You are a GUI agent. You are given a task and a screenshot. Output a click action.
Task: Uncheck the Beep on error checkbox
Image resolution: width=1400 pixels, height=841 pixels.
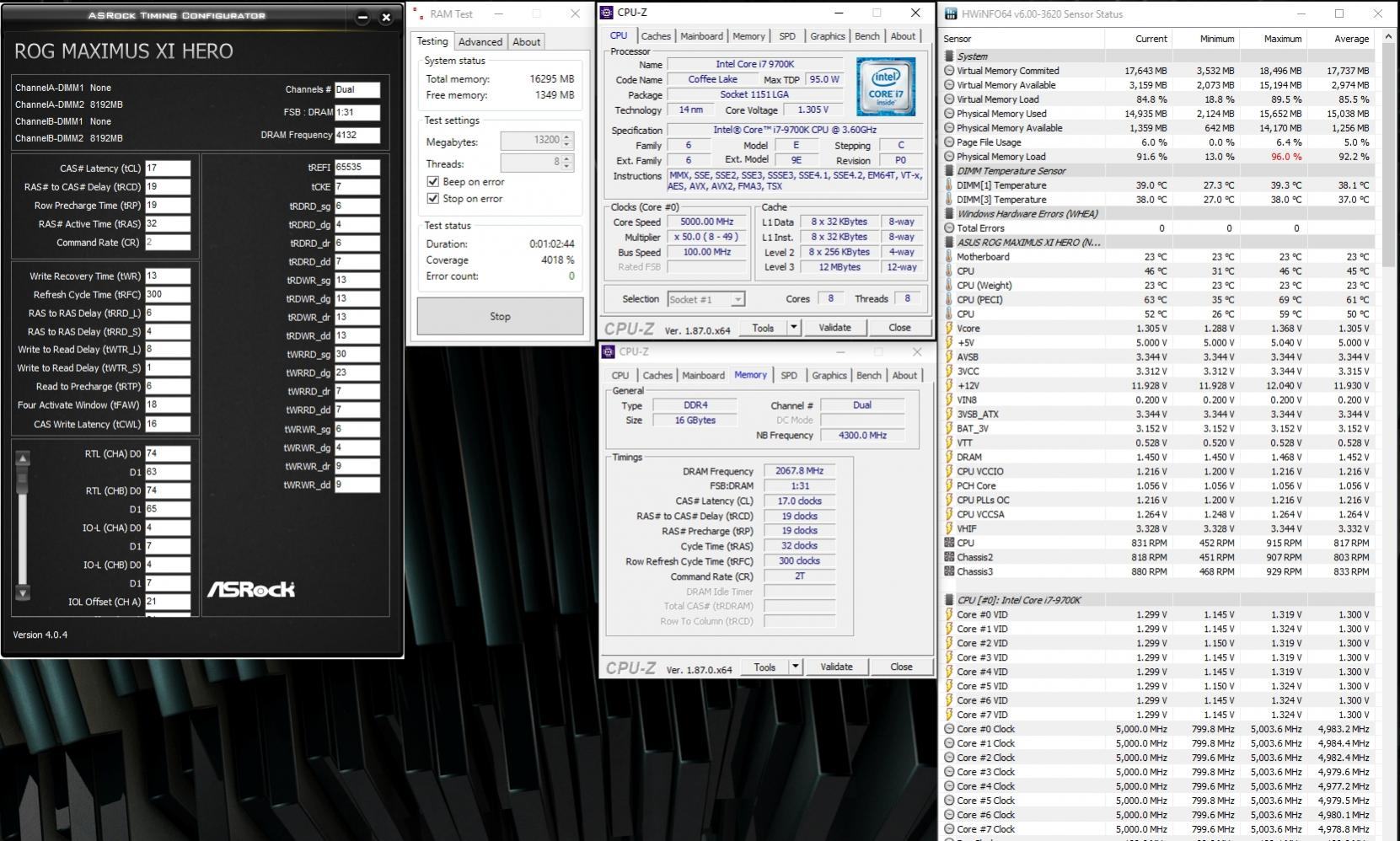433,182
